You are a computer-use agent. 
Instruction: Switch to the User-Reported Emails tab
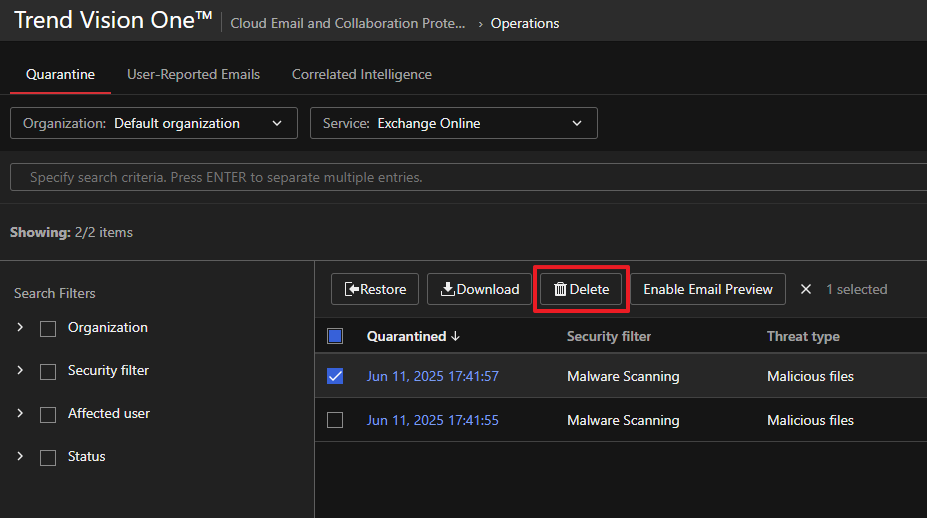pyautogui.click(x=193, y=74)
